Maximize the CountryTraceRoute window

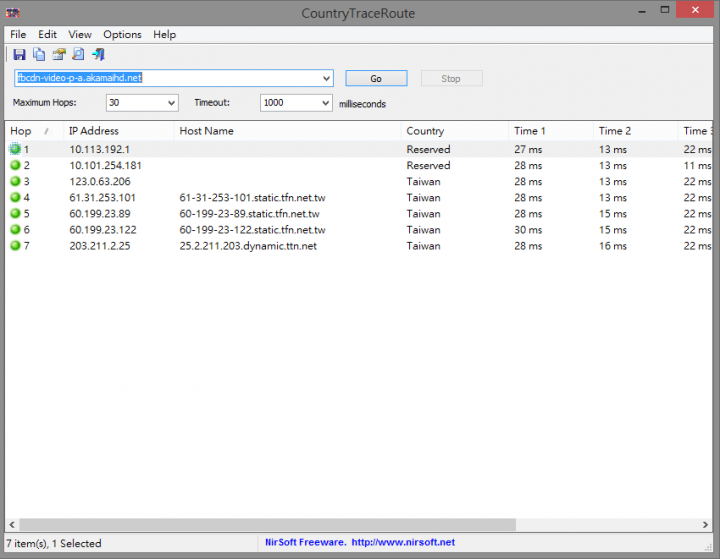coord(664,10)
